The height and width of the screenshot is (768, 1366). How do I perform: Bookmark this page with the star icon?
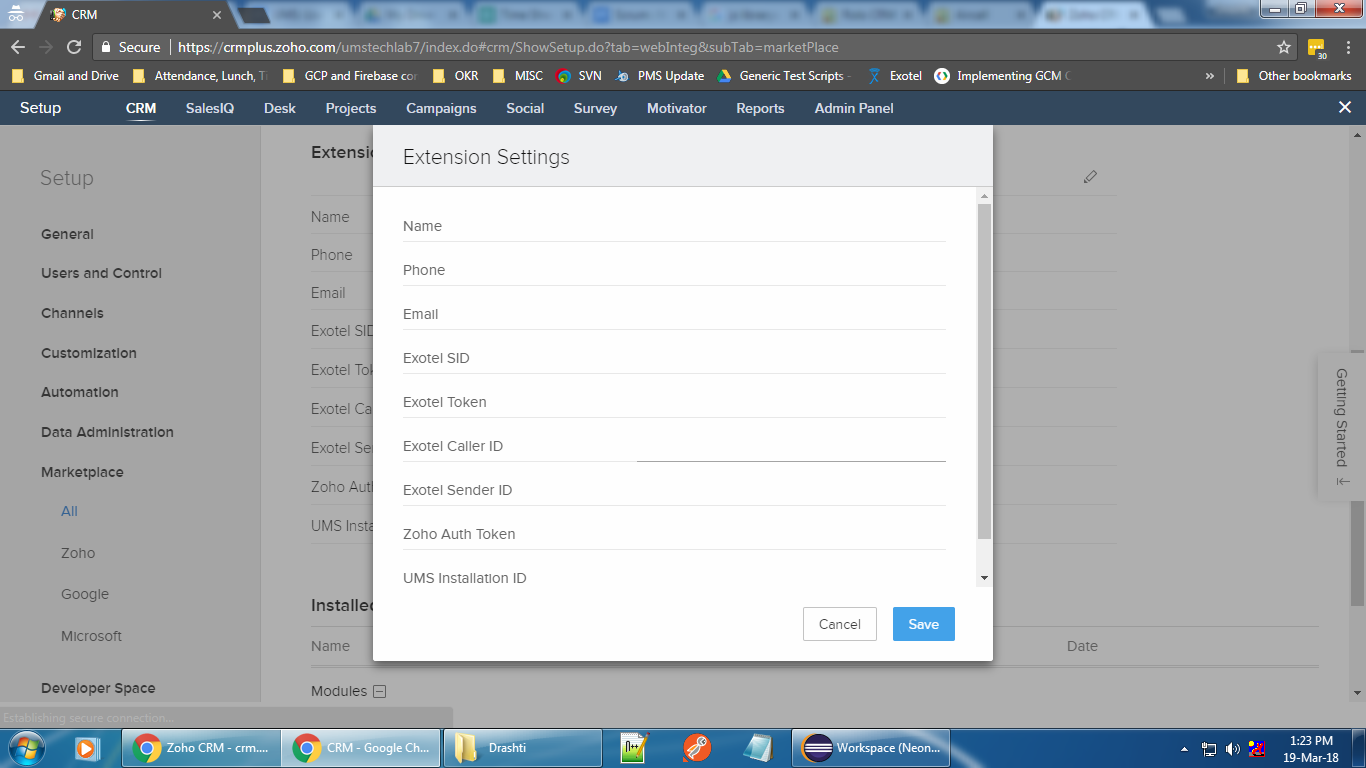click(x=1284, y=47)
